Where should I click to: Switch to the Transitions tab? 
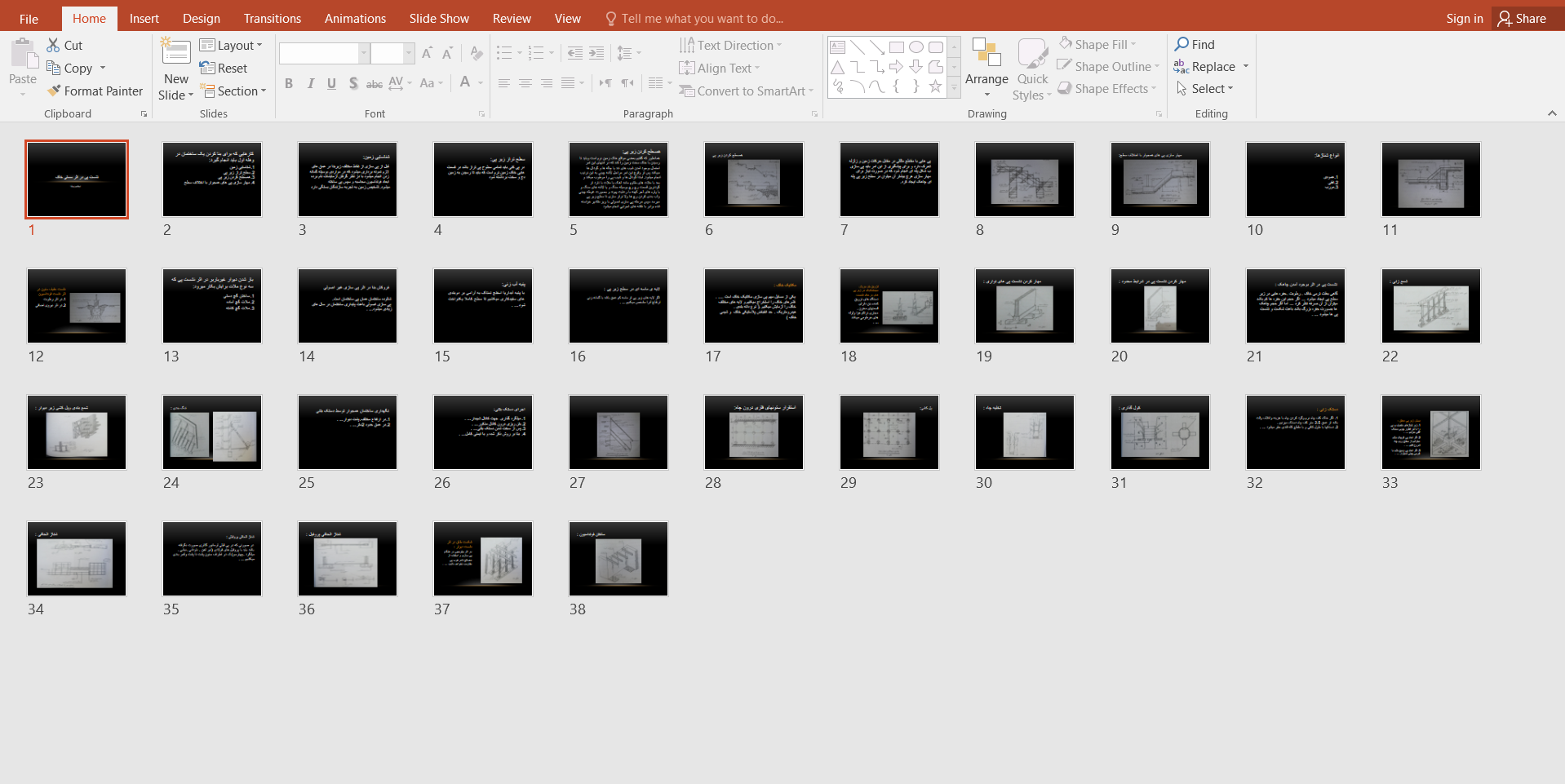tap(273, 18)
